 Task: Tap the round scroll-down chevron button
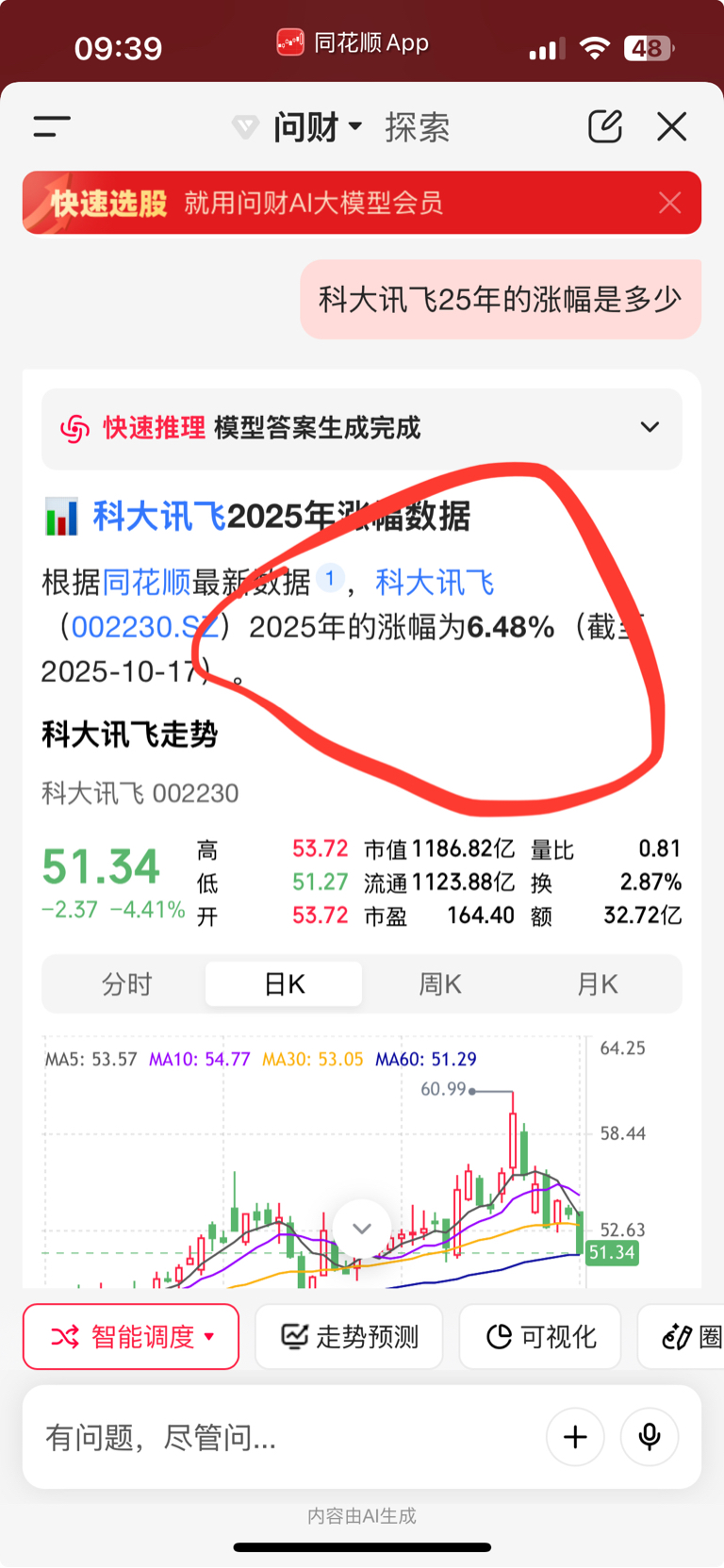362,1229
